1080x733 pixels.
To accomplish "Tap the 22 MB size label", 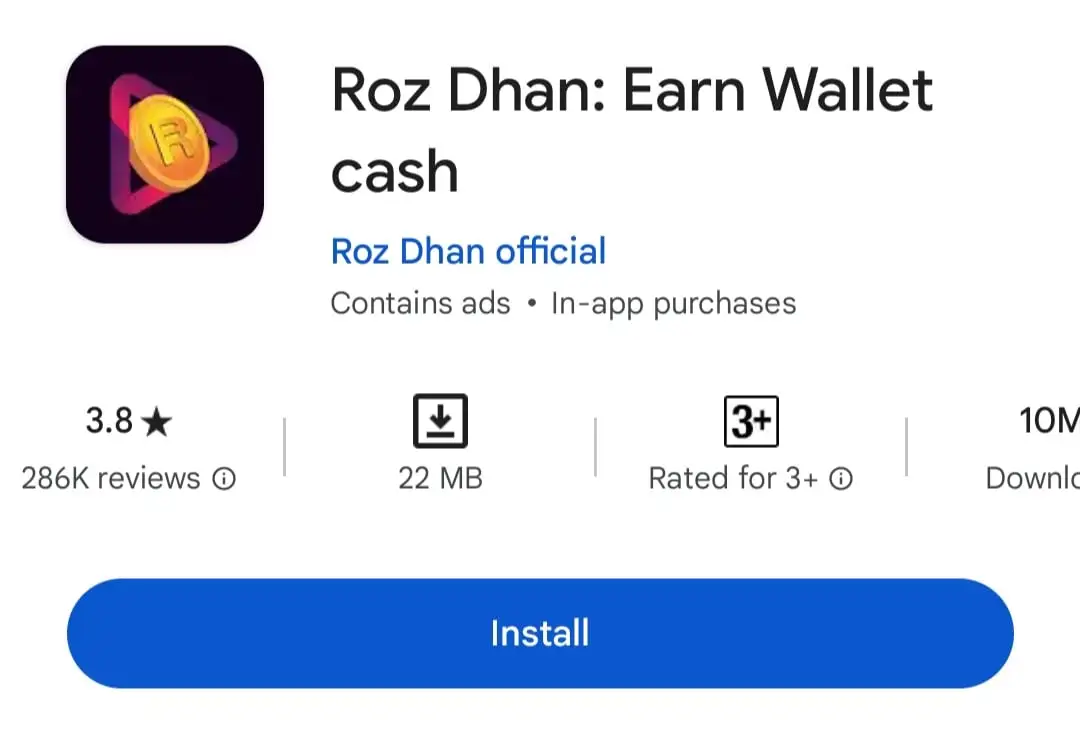I will 440,478.
